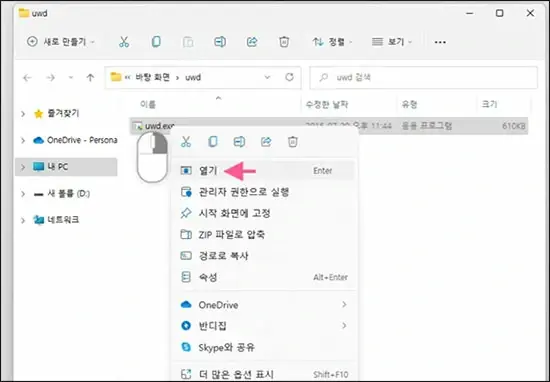Expand the 즐겨찾기 tree node

click(x=23, y=114)
